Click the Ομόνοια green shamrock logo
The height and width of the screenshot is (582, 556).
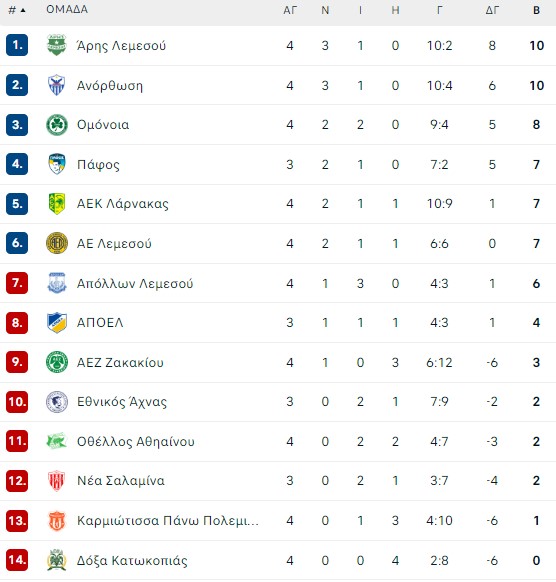tap(57, 124)
